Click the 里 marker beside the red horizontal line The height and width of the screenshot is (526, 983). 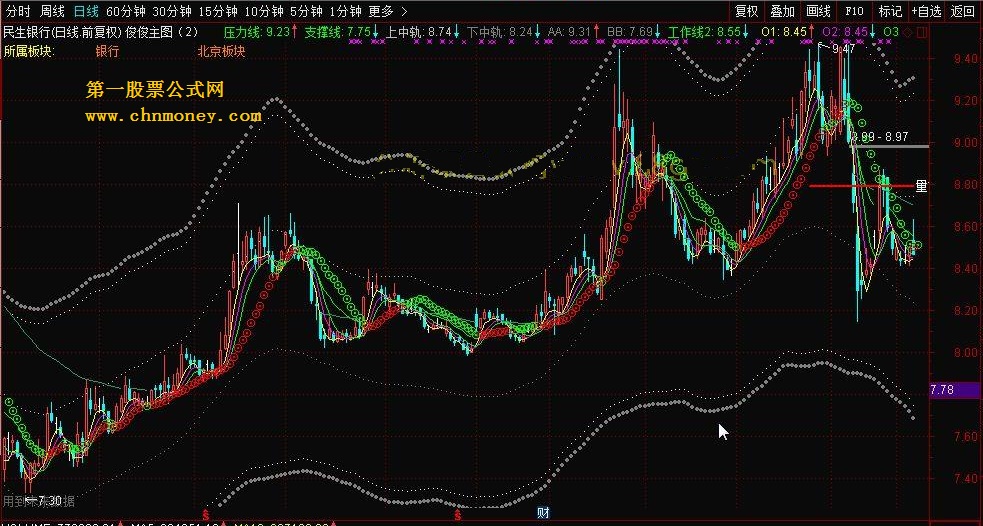click(921, 186)
